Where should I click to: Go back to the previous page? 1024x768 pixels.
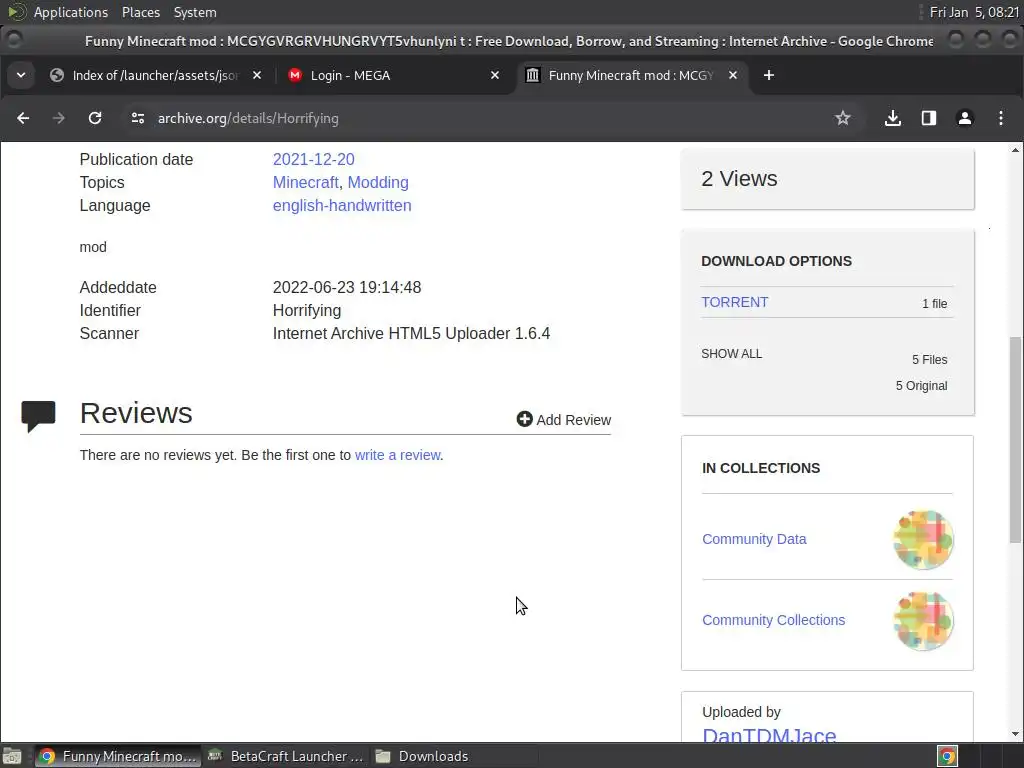tap(23, 118)
